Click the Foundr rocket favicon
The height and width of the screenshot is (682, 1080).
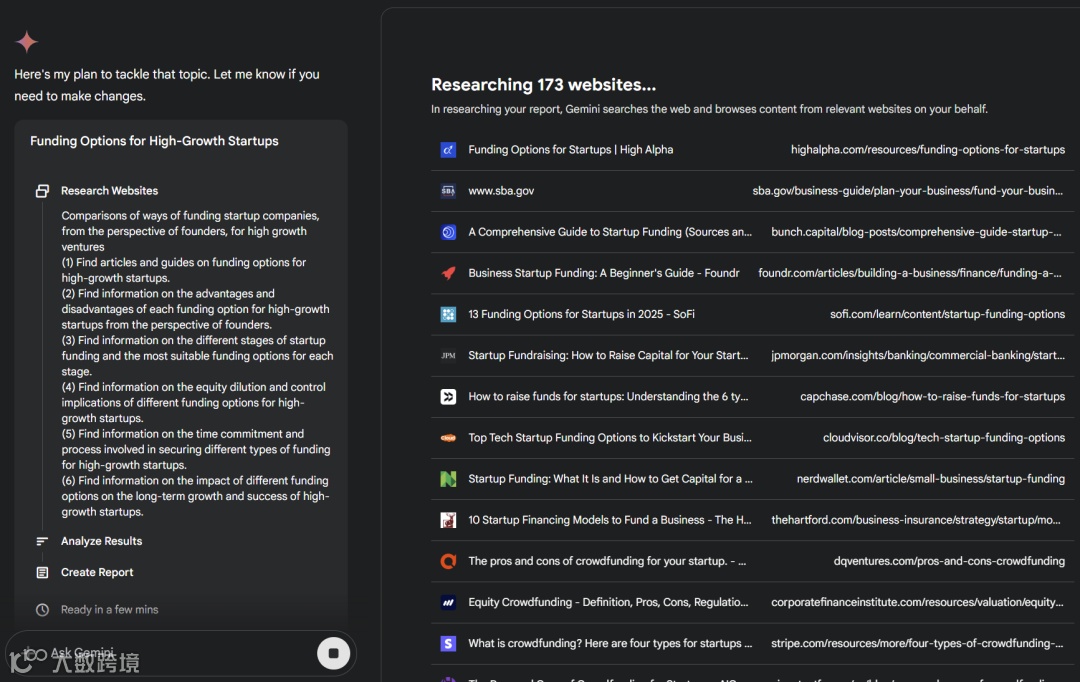448,273
